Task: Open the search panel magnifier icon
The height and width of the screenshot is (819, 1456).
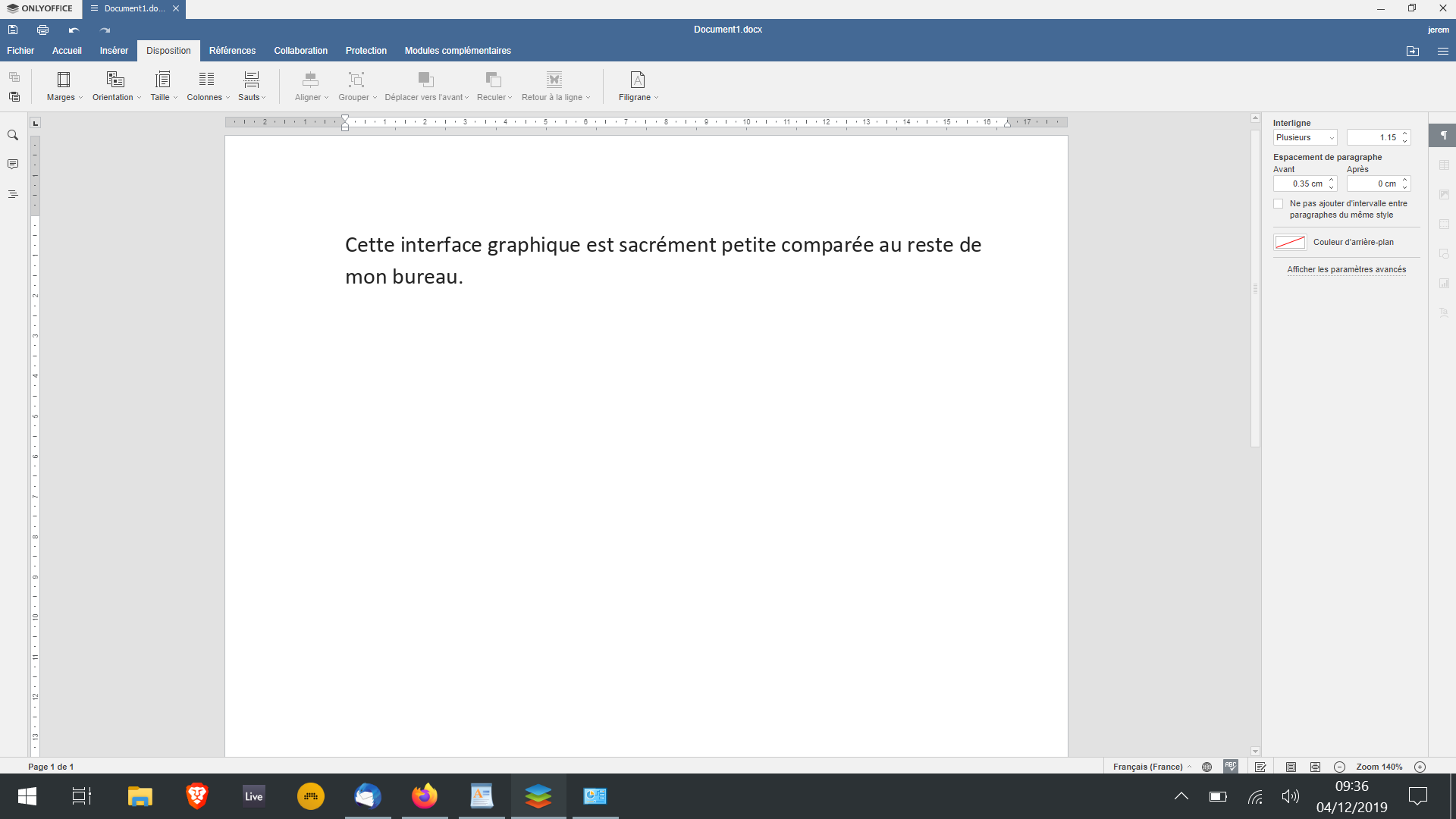Action: point(13,135)
